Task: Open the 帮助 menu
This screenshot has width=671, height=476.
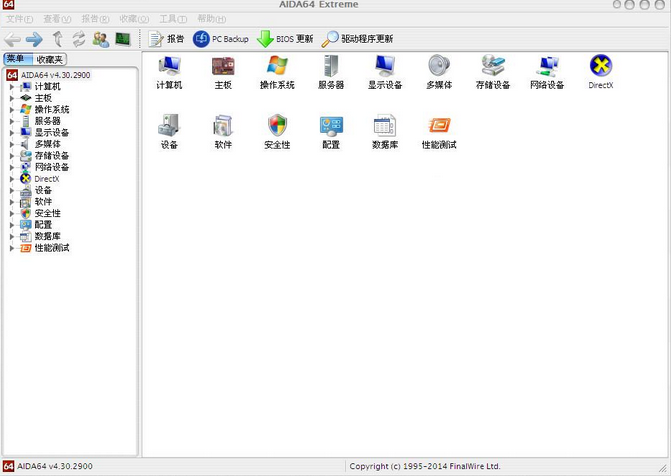Action: 211,19
